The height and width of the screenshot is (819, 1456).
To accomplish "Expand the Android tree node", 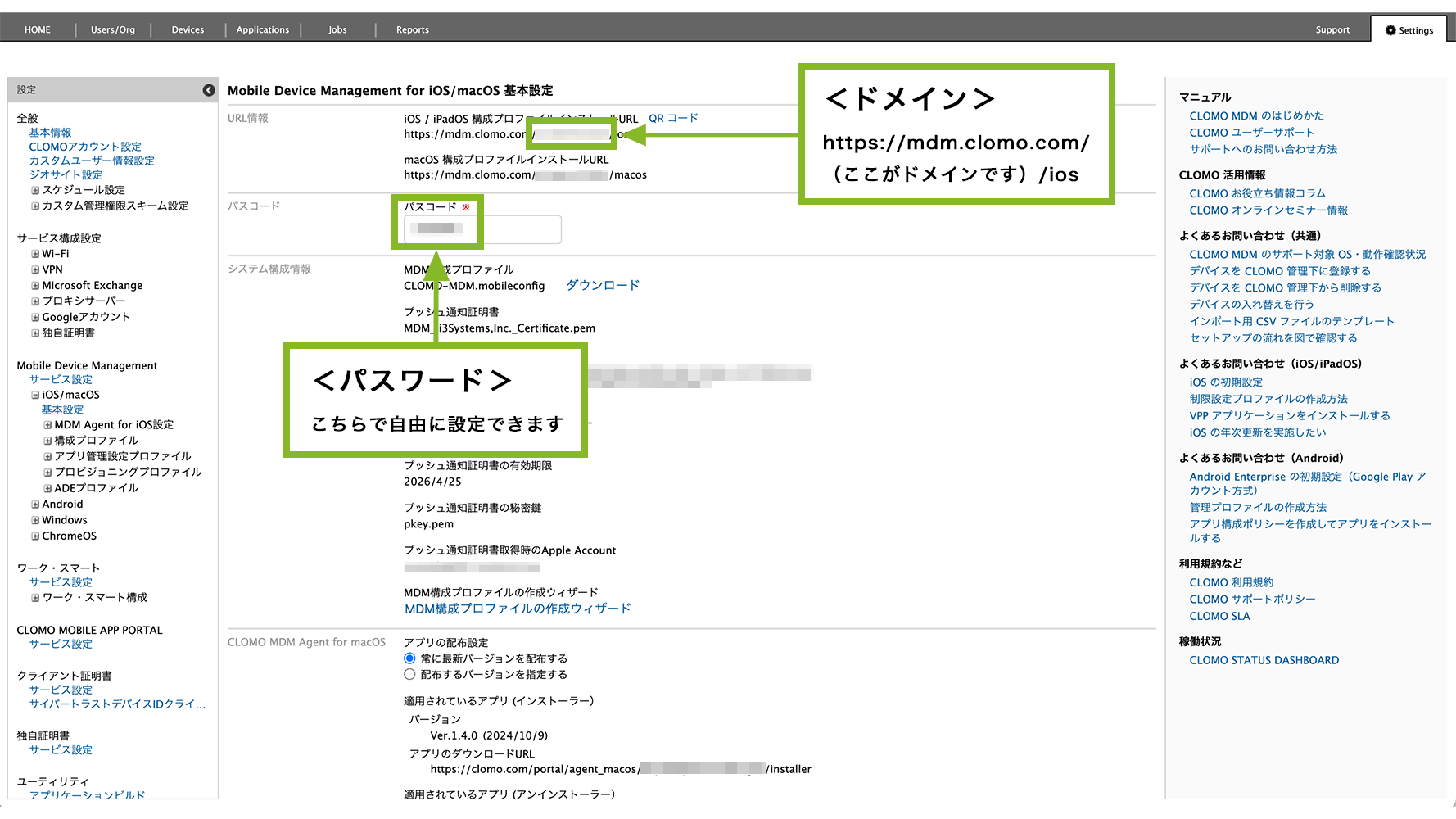I will (35, 505).
